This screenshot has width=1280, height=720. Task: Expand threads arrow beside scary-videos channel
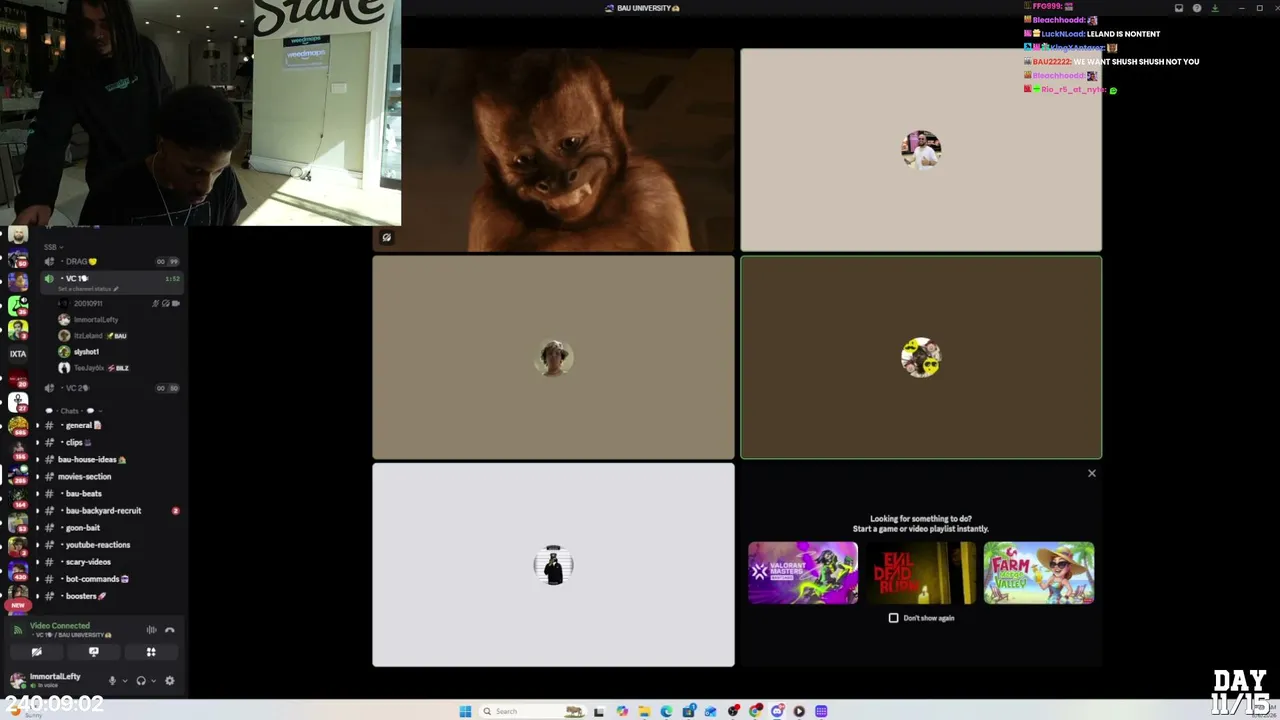[x=38, y=562]
